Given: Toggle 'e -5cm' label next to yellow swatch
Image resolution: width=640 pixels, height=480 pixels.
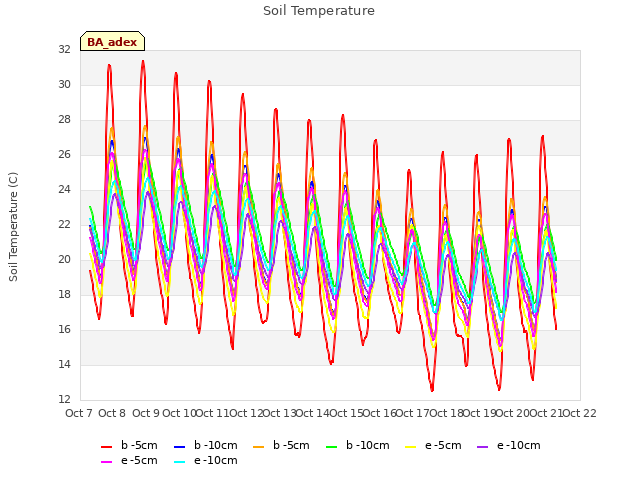Looking at the screenshot, I should click(x=443, y=445).
